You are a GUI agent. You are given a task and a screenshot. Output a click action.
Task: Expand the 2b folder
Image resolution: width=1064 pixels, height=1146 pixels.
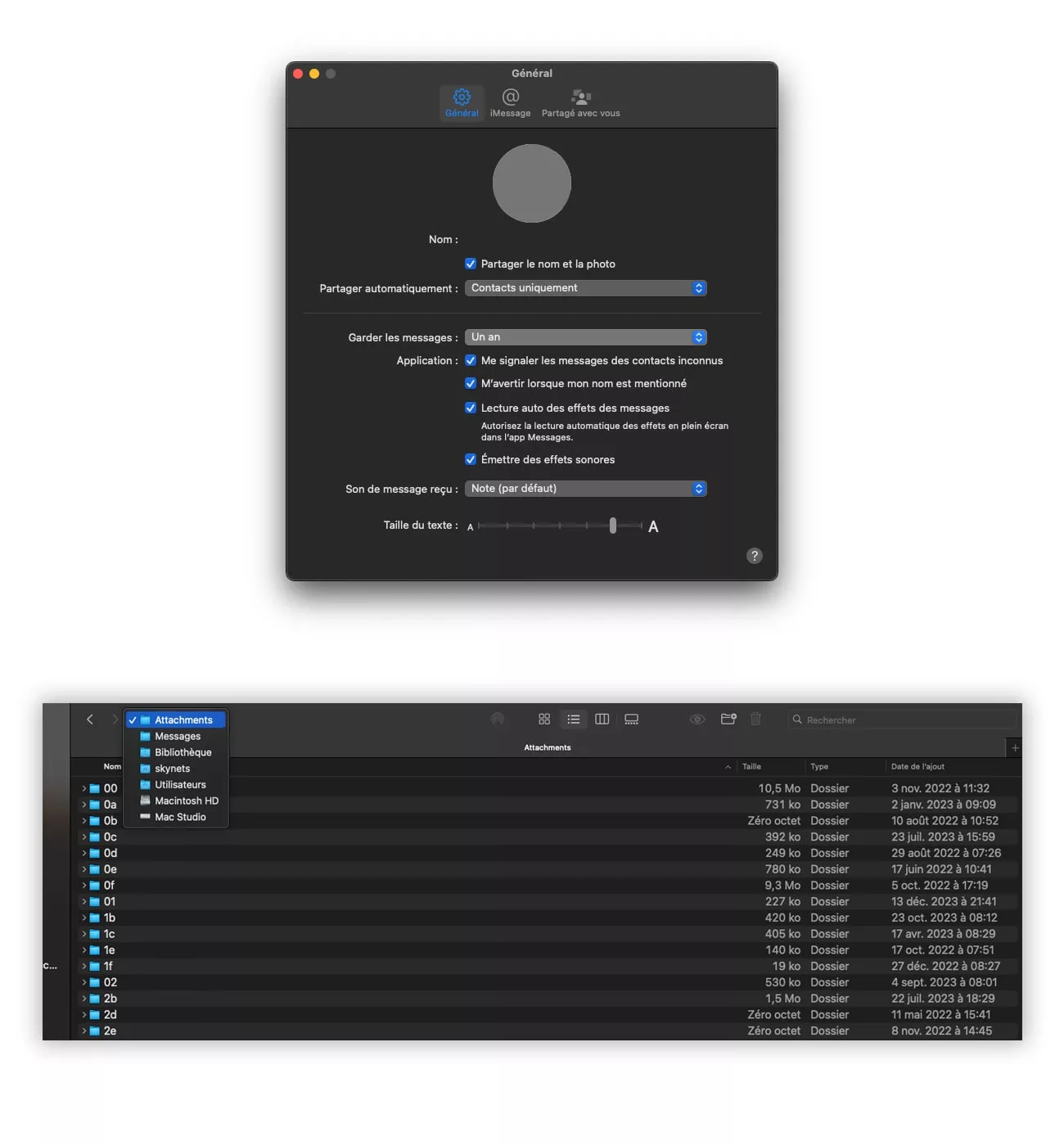point(83,999)
